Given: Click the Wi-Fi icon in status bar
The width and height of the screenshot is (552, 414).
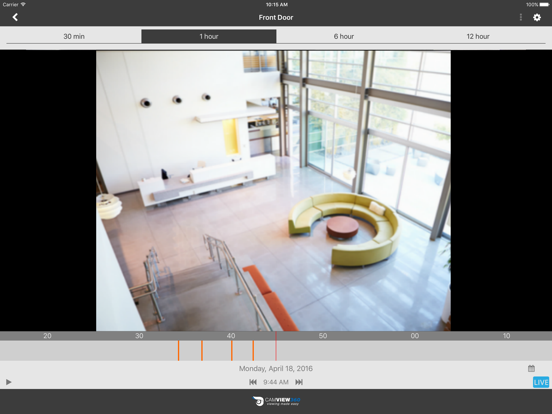Looking at the screenshot, I should click(23, 5).
